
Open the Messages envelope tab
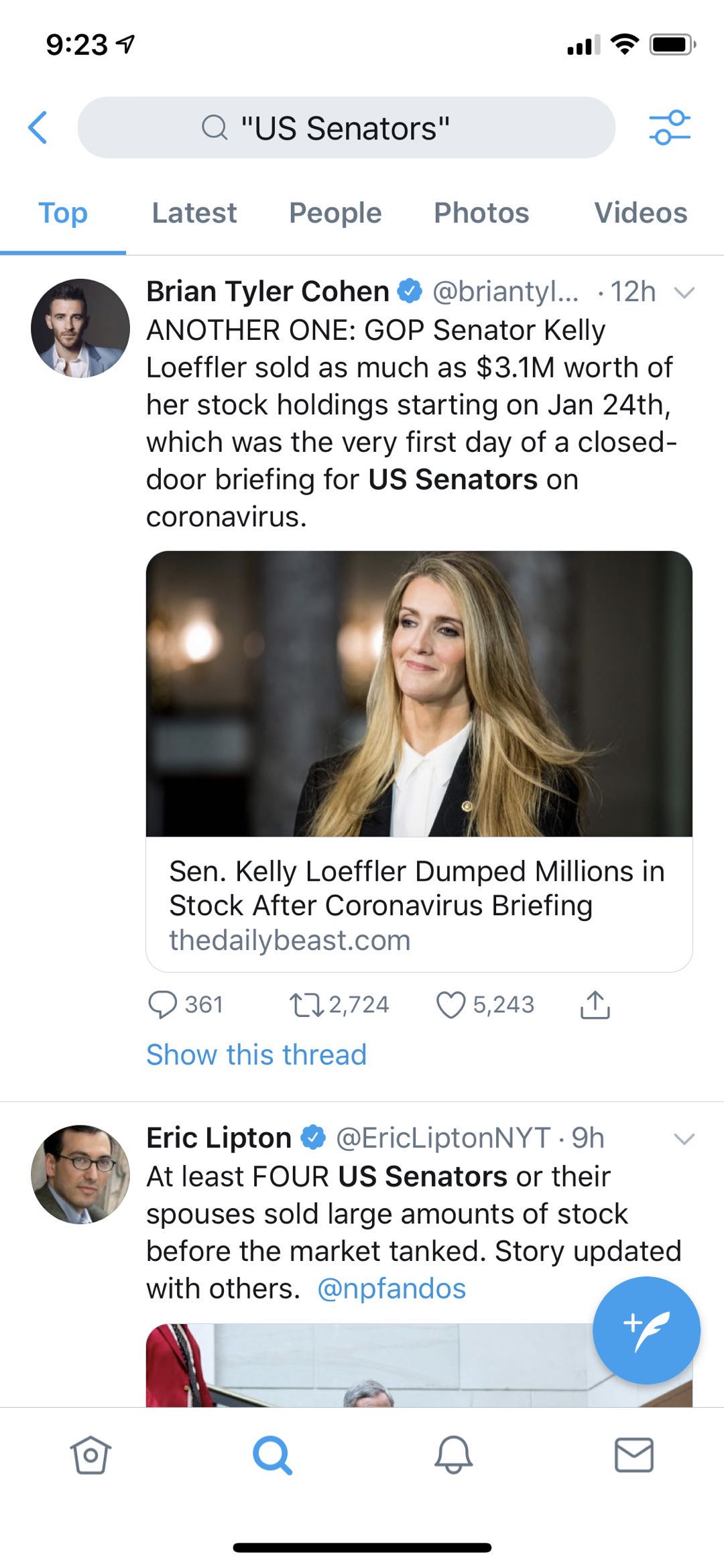pyautogui.click(x=634, y=1454)
